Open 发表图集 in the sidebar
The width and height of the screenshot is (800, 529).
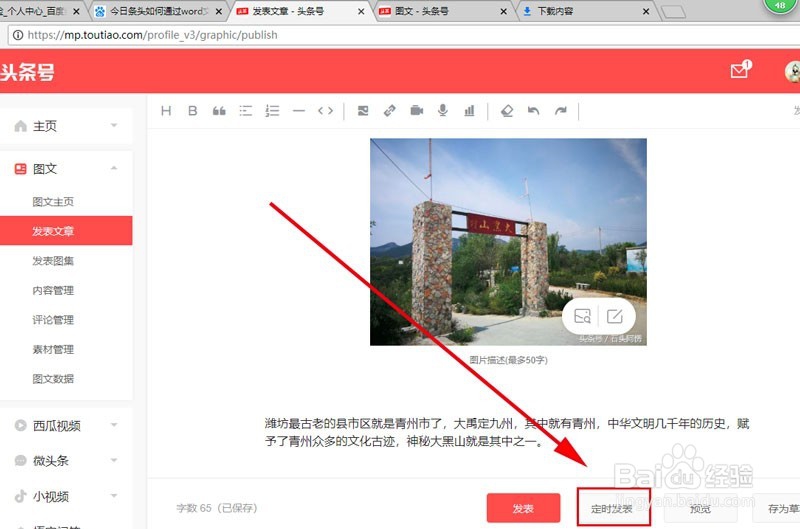click(x=53, y=261)
